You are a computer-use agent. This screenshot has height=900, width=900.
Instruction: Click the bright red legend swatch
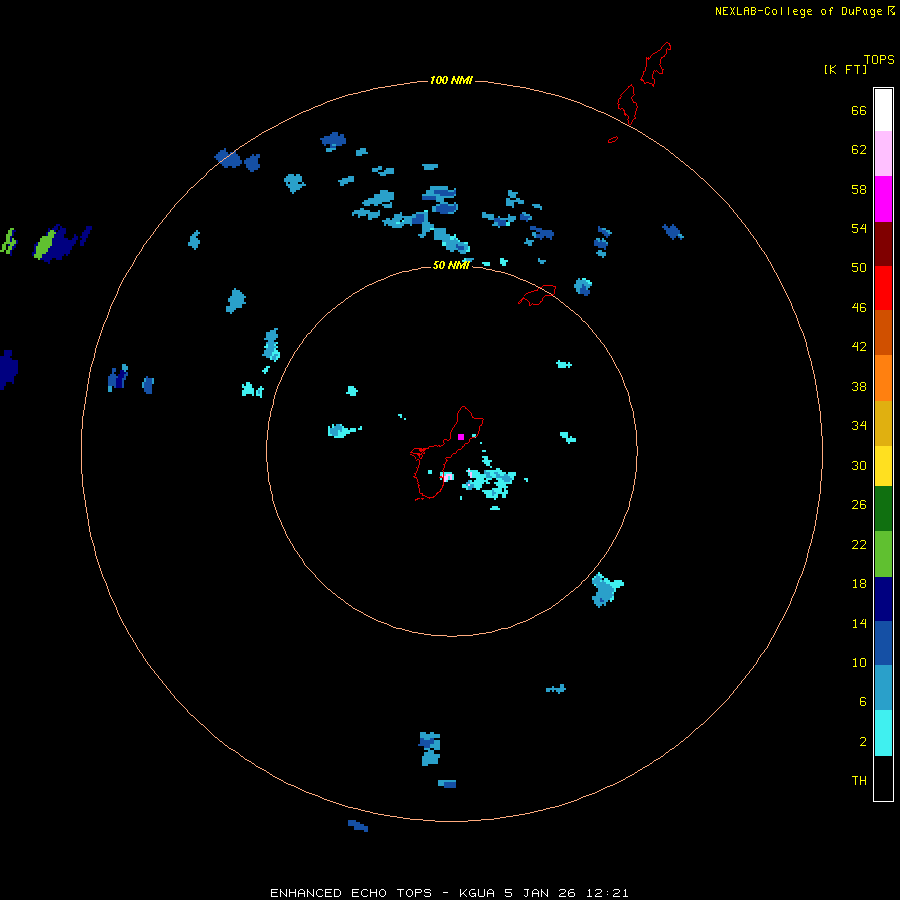point(883,288)
